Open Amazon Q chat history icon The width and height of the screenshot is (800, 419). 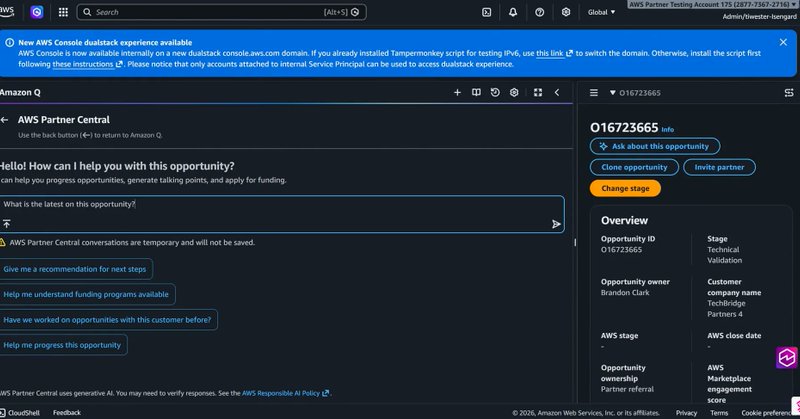click(x=495, y=92)
